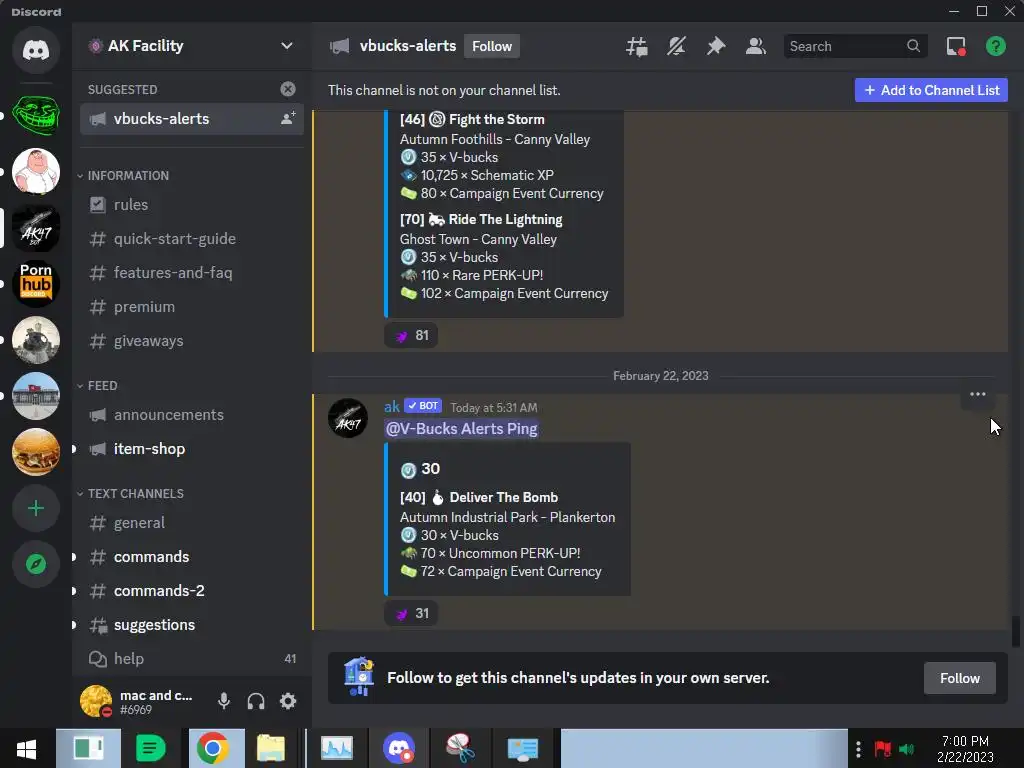Open the steam locomotive server icon
1024x768 pixels.
point(36,340)
